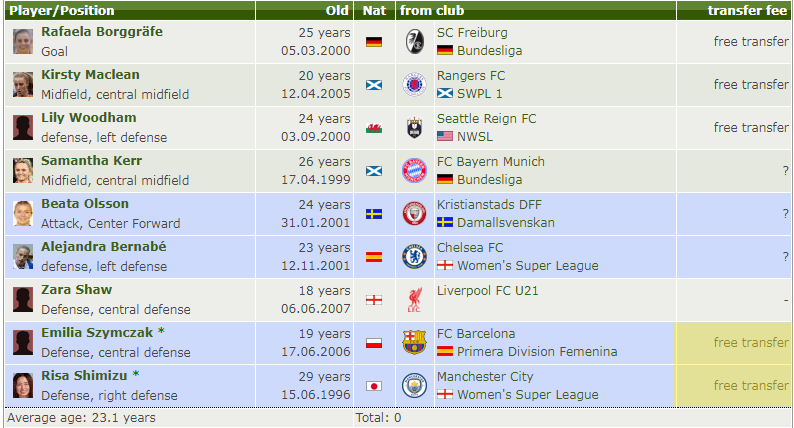Open the Manchester City crest icon
The width and height of the screenshot is (794, 428).
[414, 386]
